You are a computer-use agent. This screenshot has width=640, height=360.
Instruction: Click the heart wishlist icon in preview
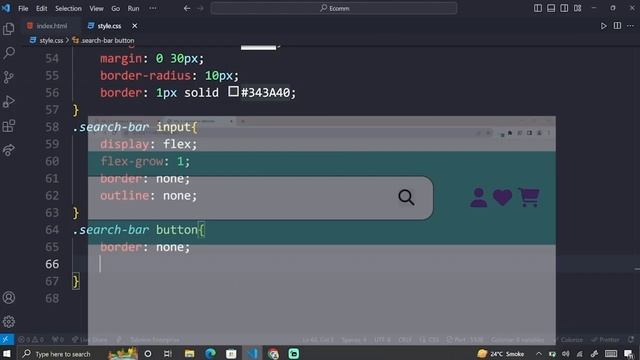(502, 198)
